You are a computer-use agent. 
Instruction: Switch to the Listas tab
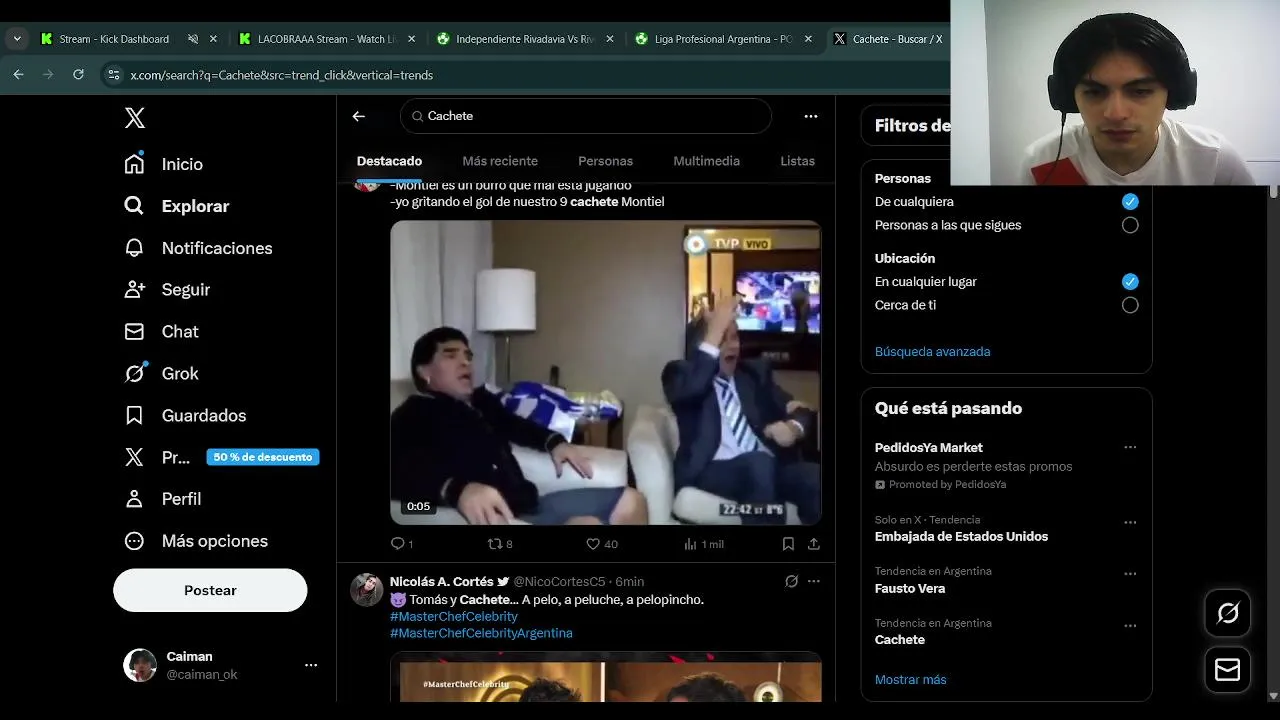(797, 161)
